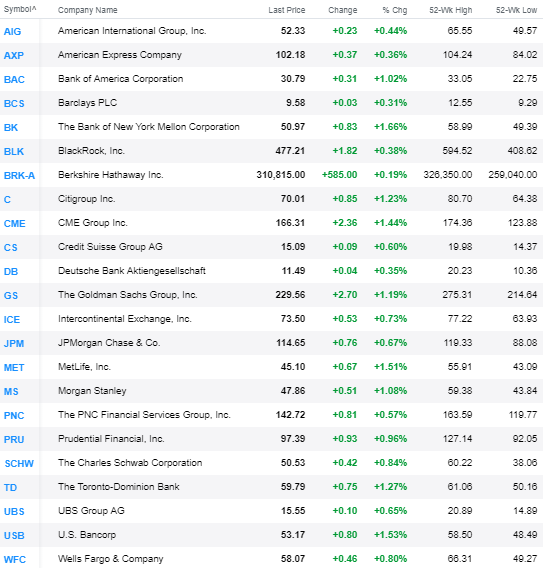
Task: Sort by the Company Name column header
Action: coord(88,10)
